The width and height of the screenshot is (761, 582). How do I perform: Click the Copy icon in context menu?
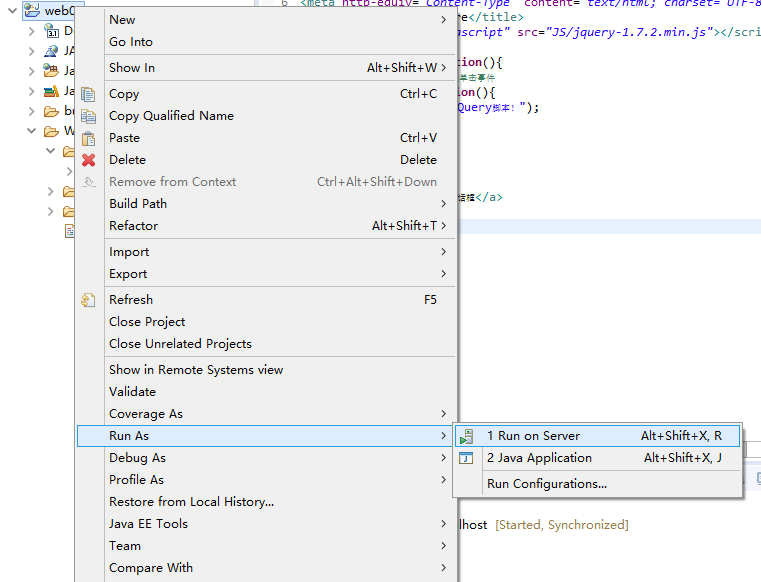[x=88, y=94]
